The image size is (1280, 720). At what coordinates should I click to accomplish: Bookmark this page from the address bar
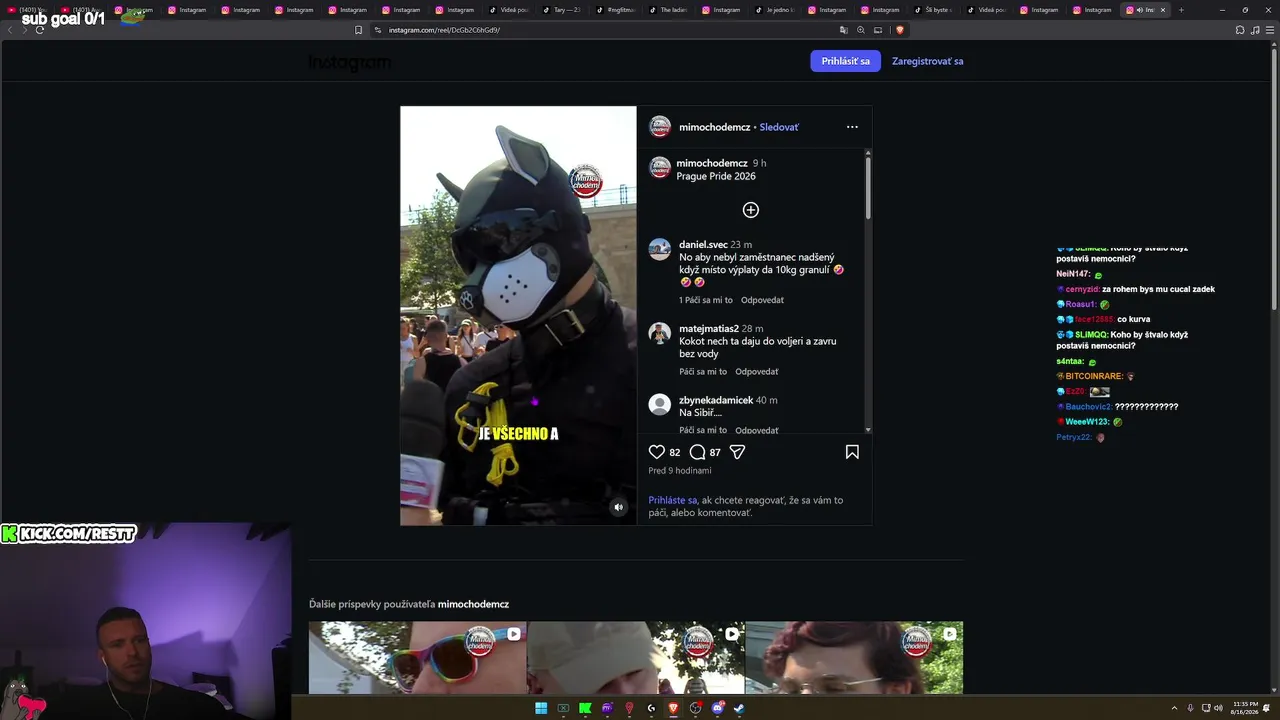click(359, 30)
